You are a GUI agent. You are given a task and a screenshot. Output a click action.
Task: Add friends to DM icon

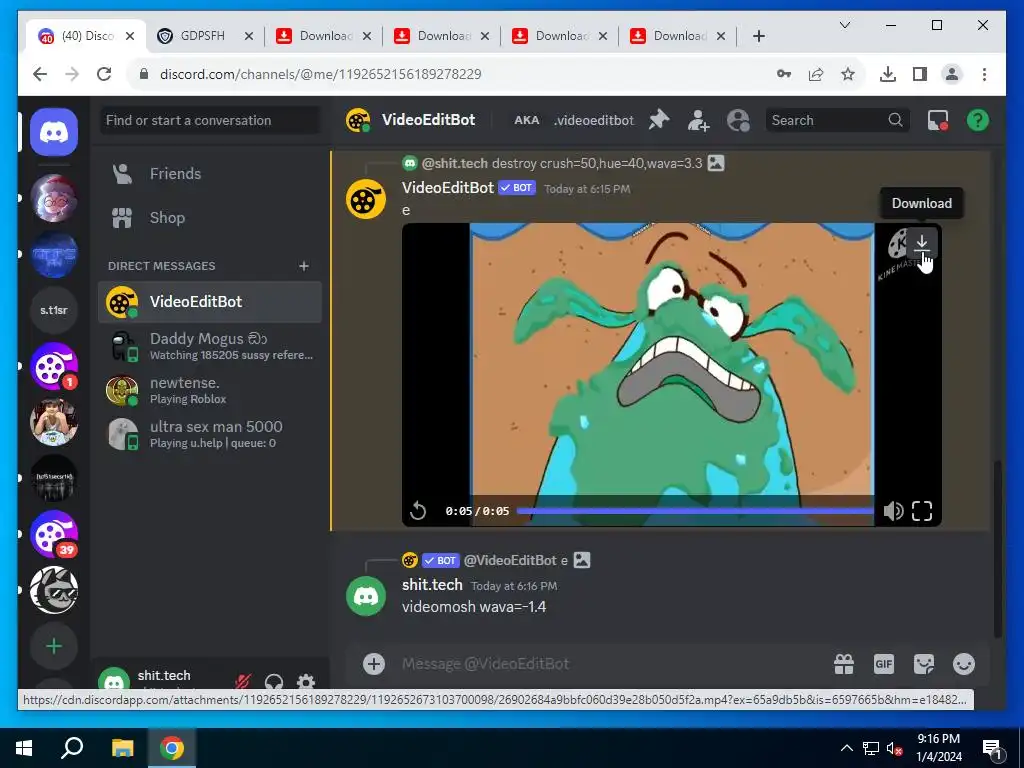tap(698, 120)
